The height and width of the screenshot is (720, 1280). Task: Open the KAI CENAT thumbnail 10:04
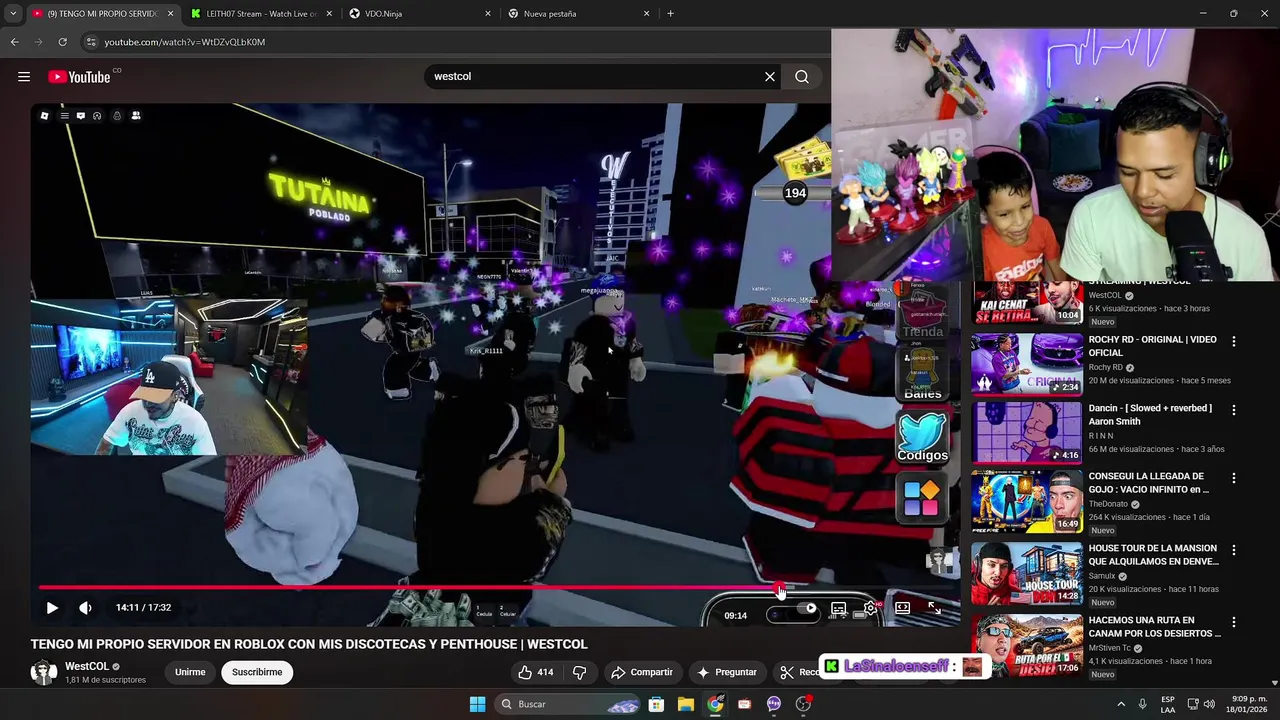tap(1026, 303)
